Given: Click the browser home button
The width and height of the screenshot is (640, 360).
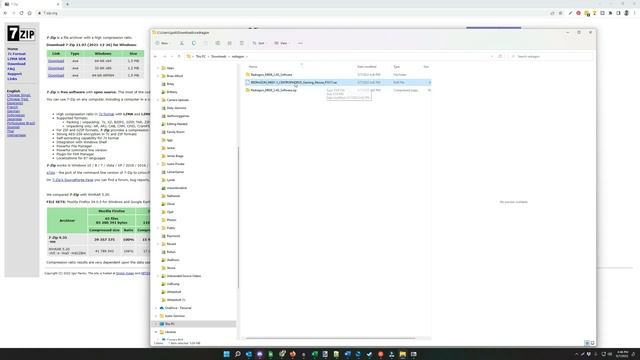Looking at the screenshot, I should pyautogui.click(x=29, y=13).
